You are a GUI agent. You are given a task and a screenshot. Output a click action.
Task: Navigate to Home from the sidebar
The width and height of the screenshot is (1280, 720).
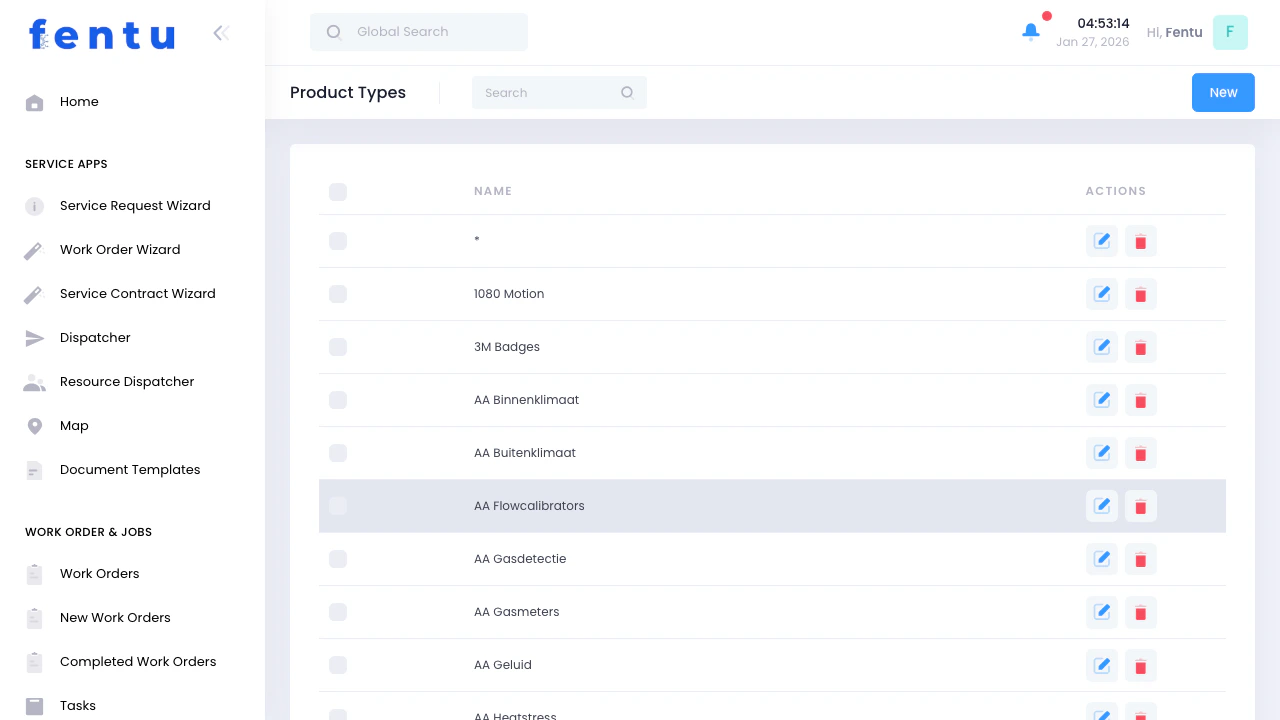click(79, 102)
